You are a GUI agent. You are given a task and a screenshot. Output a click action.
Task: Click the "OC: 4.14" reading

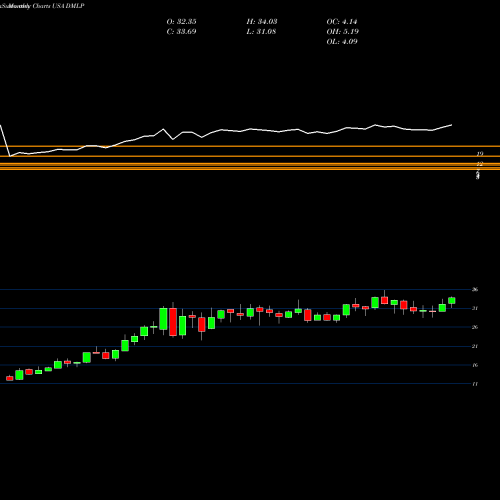pyautogui.click(x=342, y=22)
